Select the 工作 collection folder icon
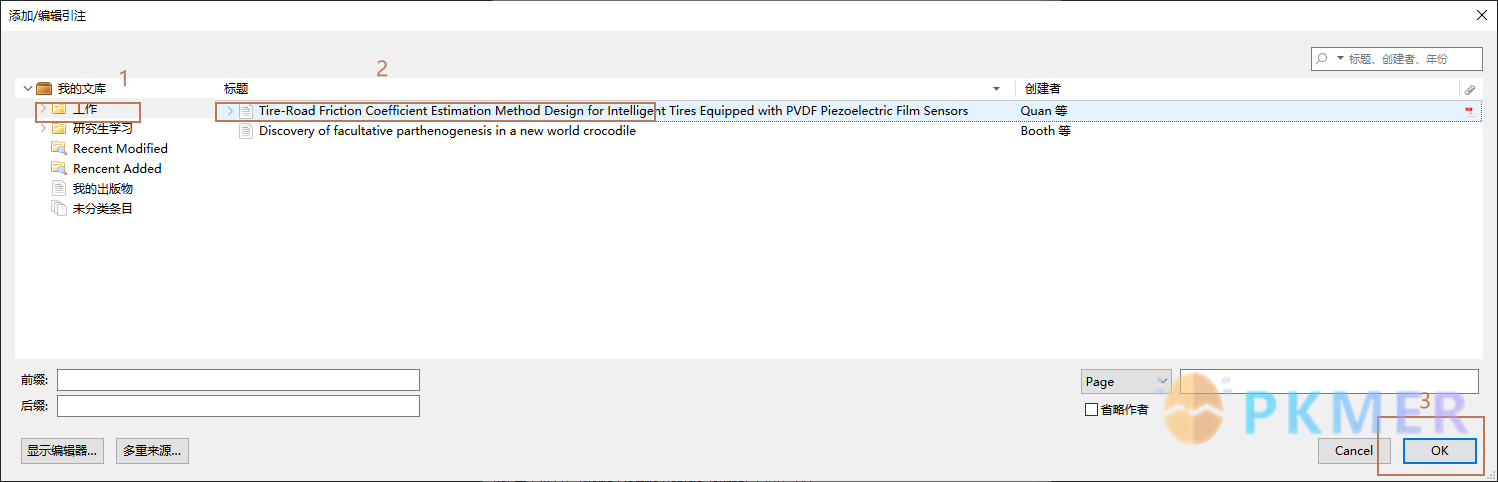1498x482 pixels. coord(59,108)
